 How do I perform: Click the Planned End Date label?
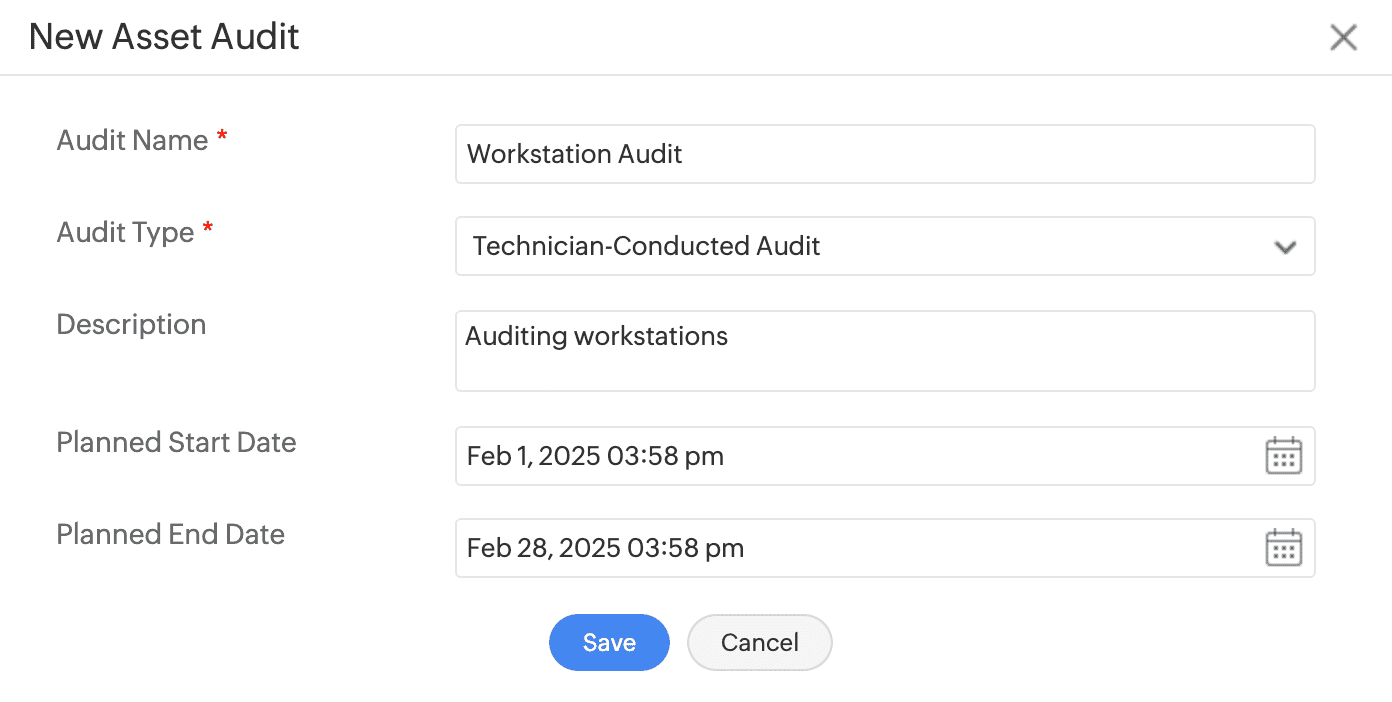(170, 534)
